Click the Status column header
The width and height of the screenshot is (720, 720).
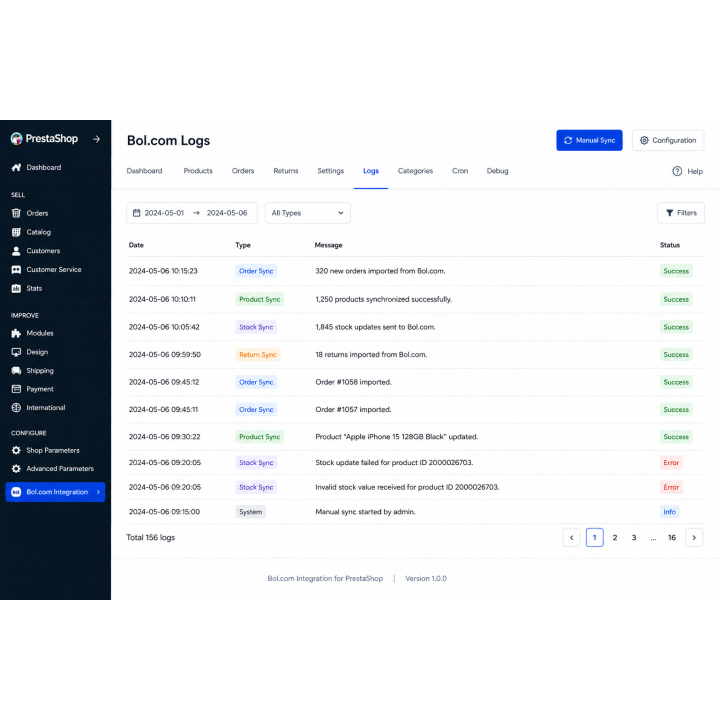point(670,245)
